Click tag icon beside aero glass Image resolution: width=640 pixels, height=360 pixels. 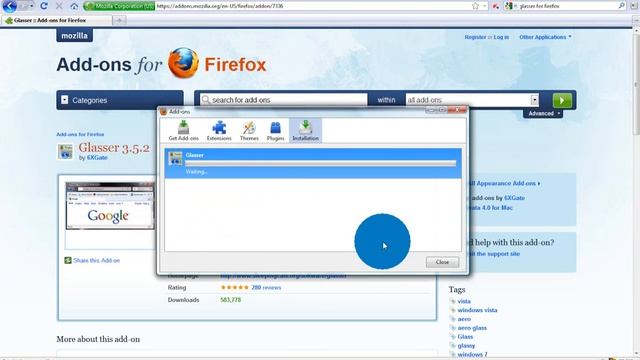coord(453,328)
